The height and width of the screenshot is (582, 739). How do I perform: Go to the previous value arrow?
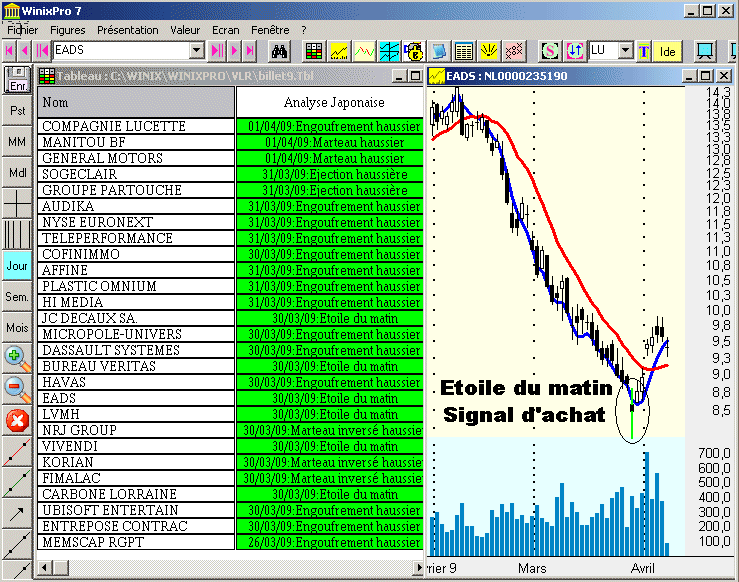click(x=25, y=50)
